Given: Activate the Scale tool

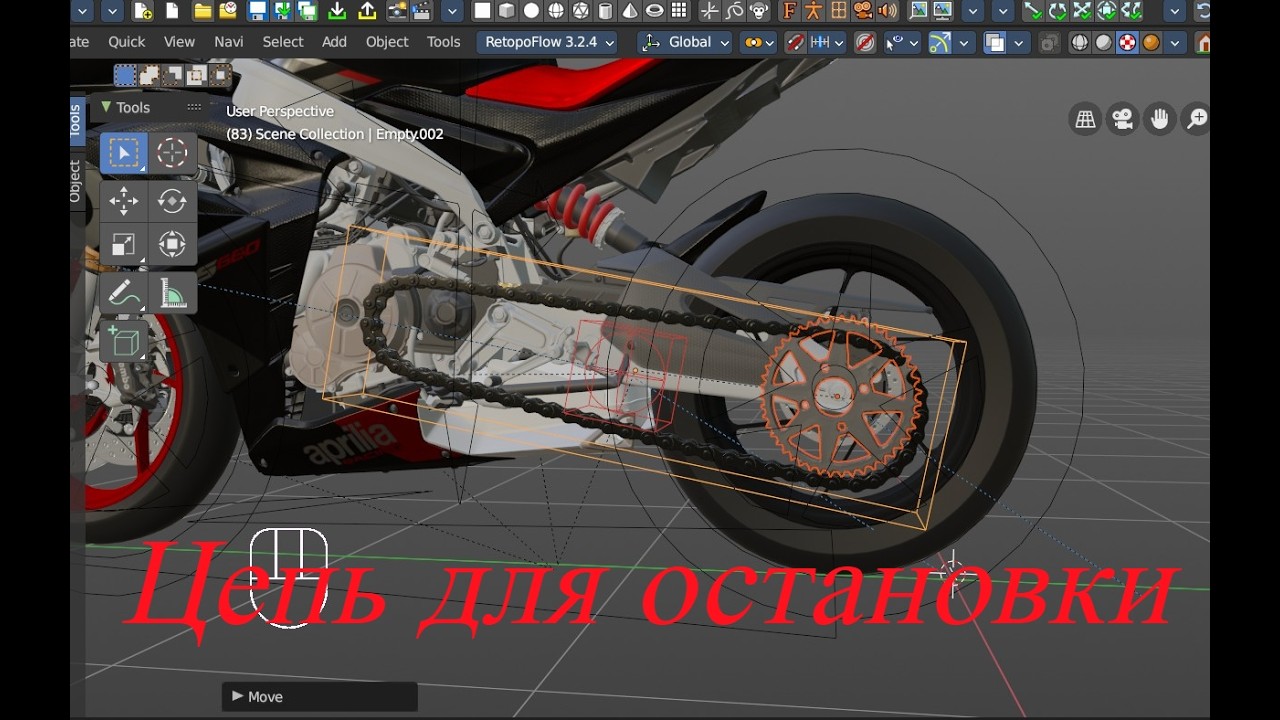Looking at the screenshot, I should coord(124,244).
